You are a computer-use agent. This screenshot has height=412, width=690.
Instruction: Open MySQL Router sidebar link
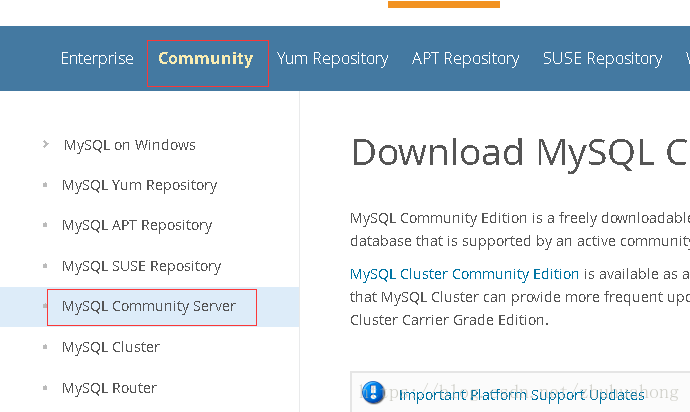click(110, 388)
